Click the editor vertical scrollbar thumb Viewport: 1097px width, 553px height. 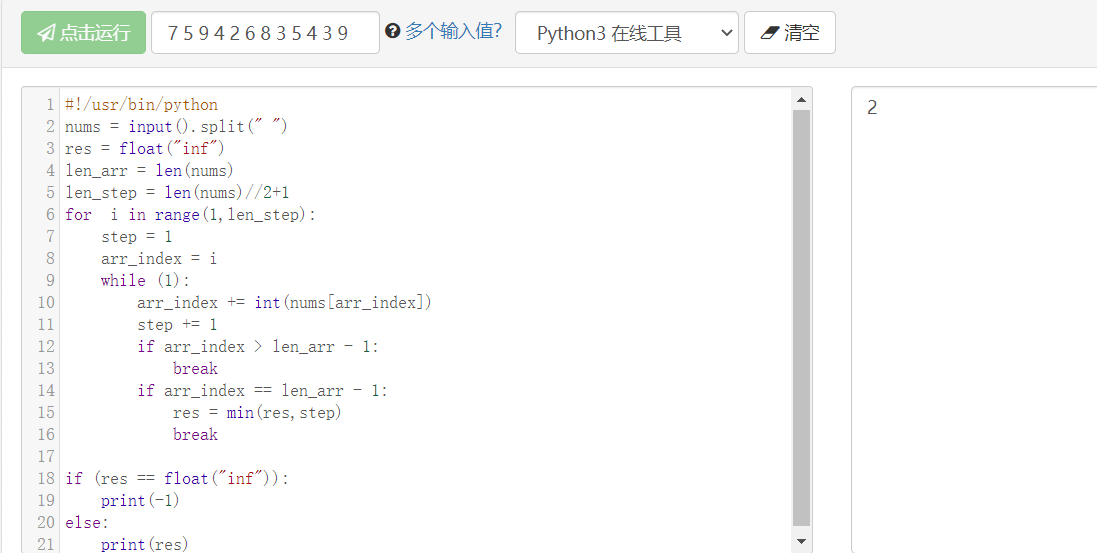801,318
